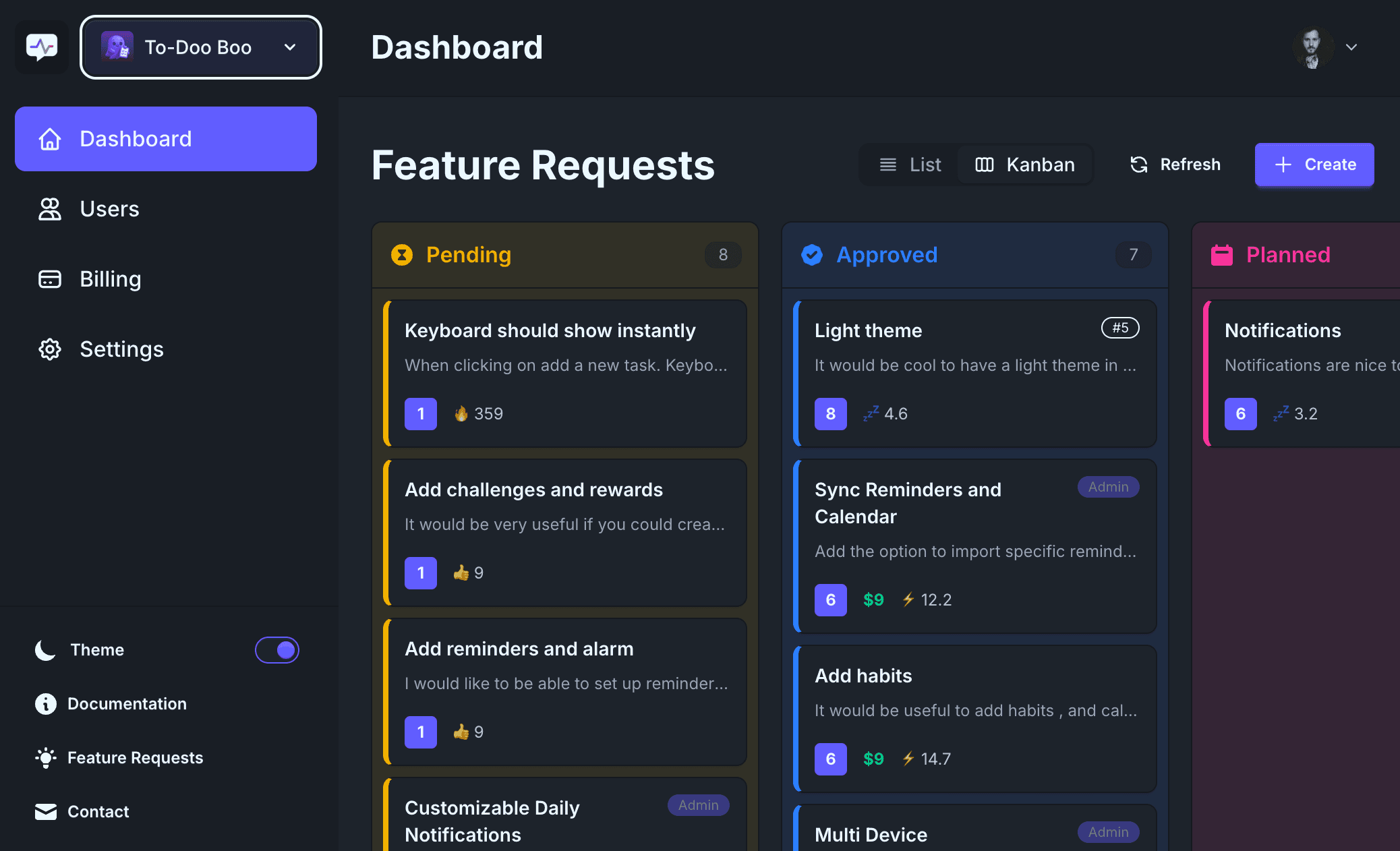
Task: Click the fire reaction on Keyboard should show instantly
Action: click(477, 413)
